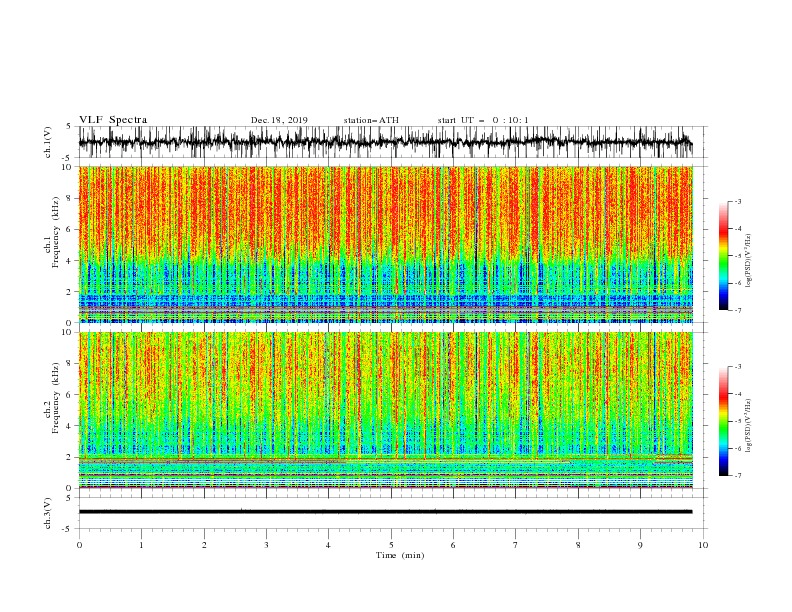Click the "ch.3(V)" axis label
The width and height of the screenshot is (792, 612).
tap(48, 513)
